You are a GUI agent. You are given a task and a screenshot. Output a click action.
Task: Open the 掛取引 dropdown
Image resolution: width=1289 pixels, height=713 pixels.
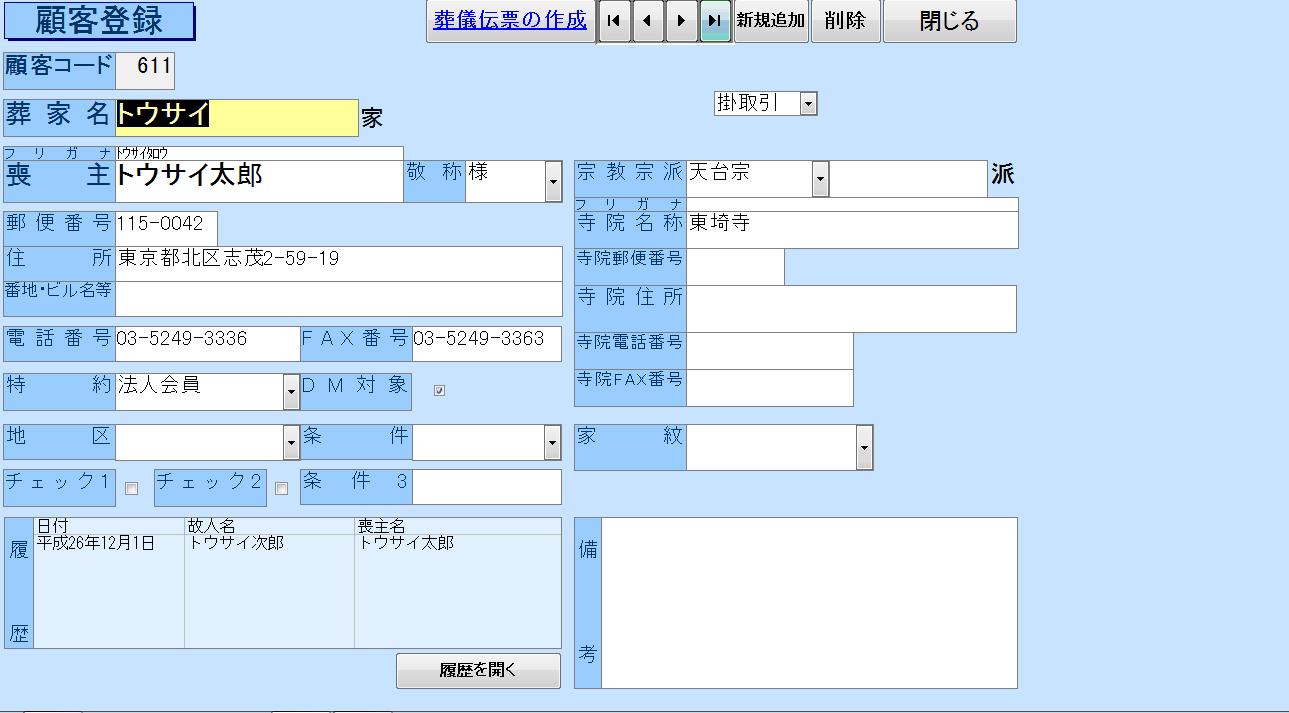(808, 103)
